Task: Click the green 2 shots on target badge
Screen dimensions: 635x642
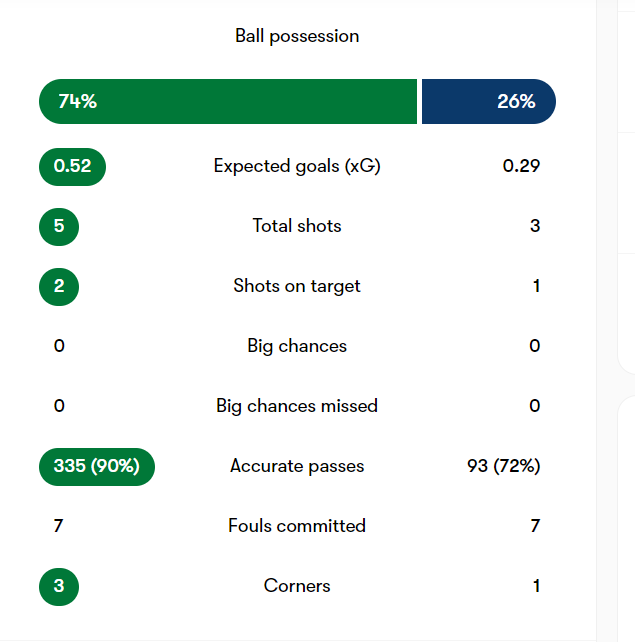Action: (x=59, y=287)
